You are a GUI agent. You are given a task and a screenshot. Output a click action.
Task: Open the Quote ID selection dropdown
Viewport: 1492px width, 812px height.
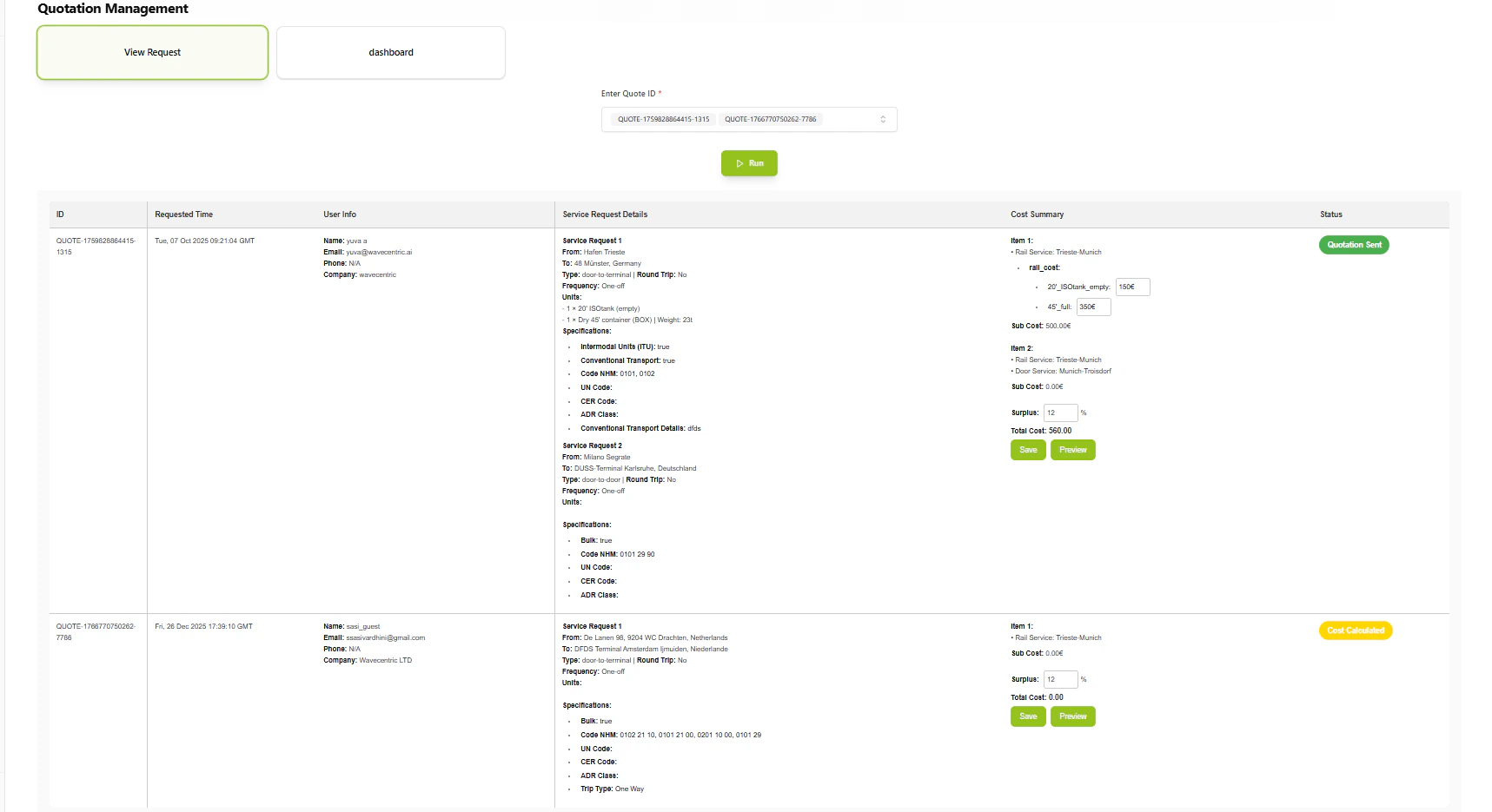[x=852, y=119]
